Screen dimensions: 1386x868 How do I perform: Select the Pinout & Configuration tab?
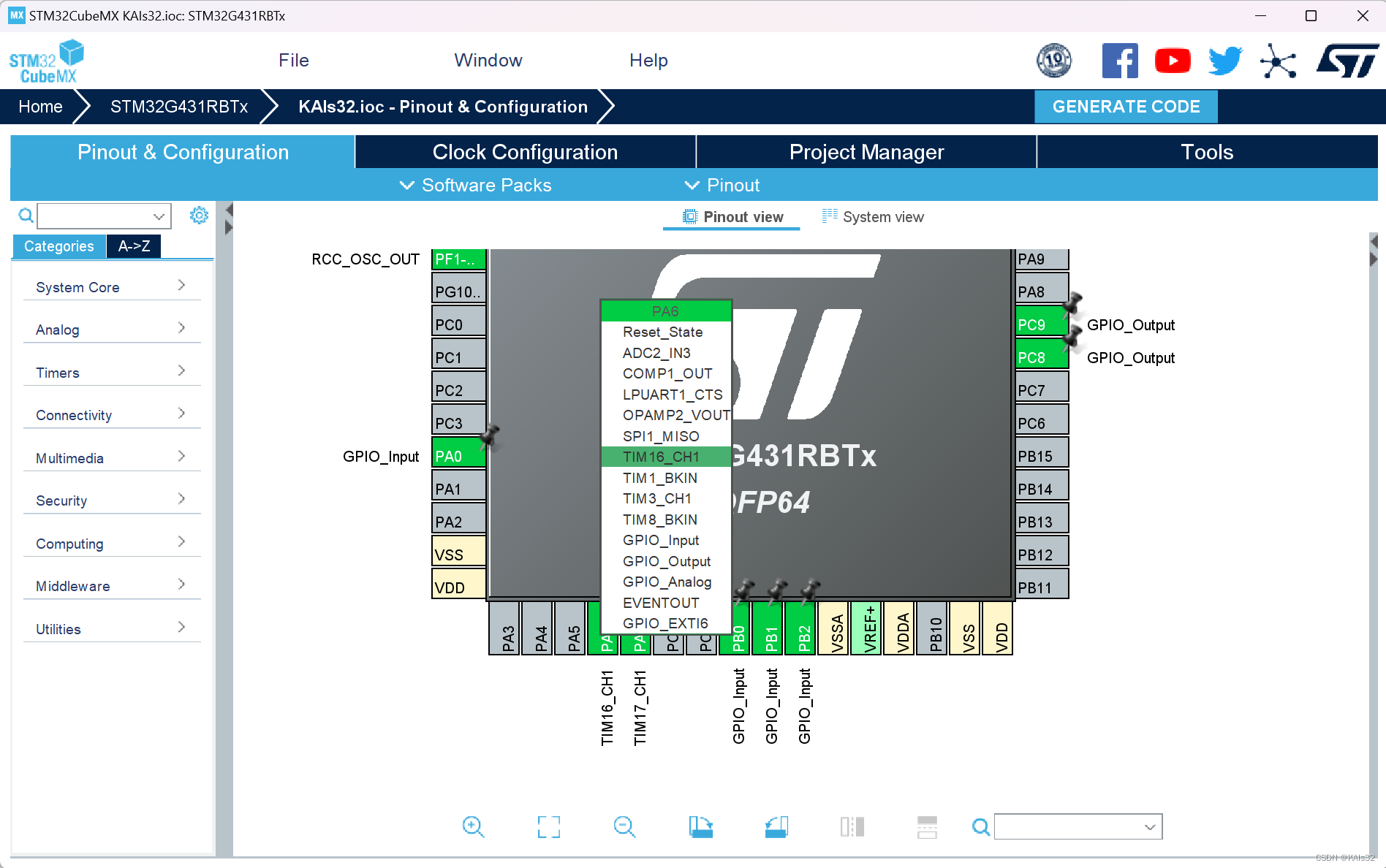click(183, 152)
